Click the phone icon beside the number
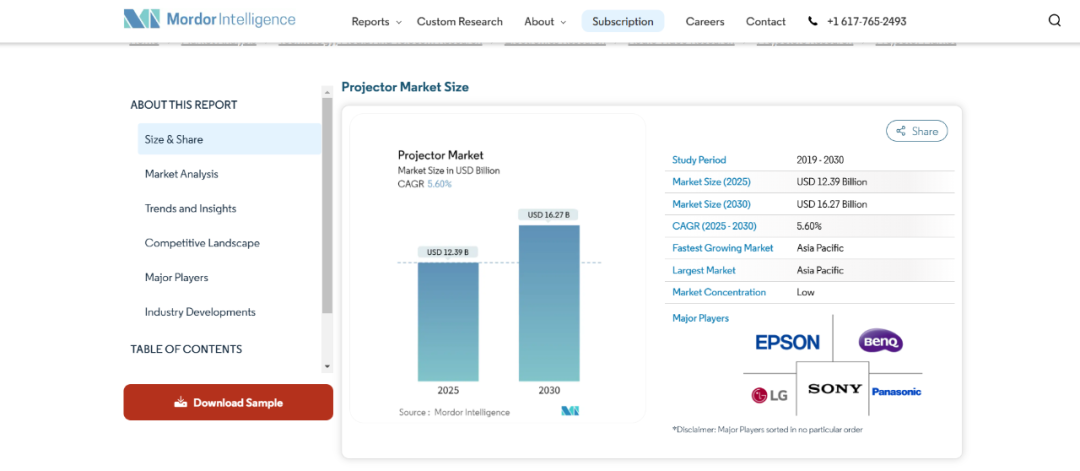This screenshot has height=471, width=1080. tap(813, 21)
